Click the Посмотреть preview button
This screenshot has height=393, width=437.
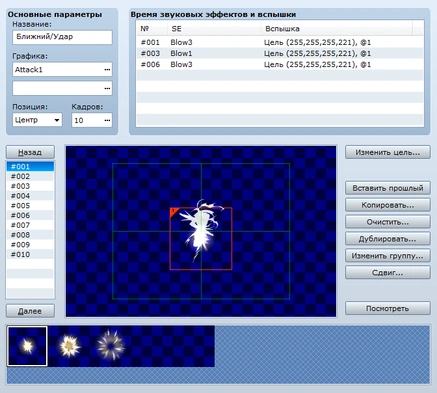[388, 308]
